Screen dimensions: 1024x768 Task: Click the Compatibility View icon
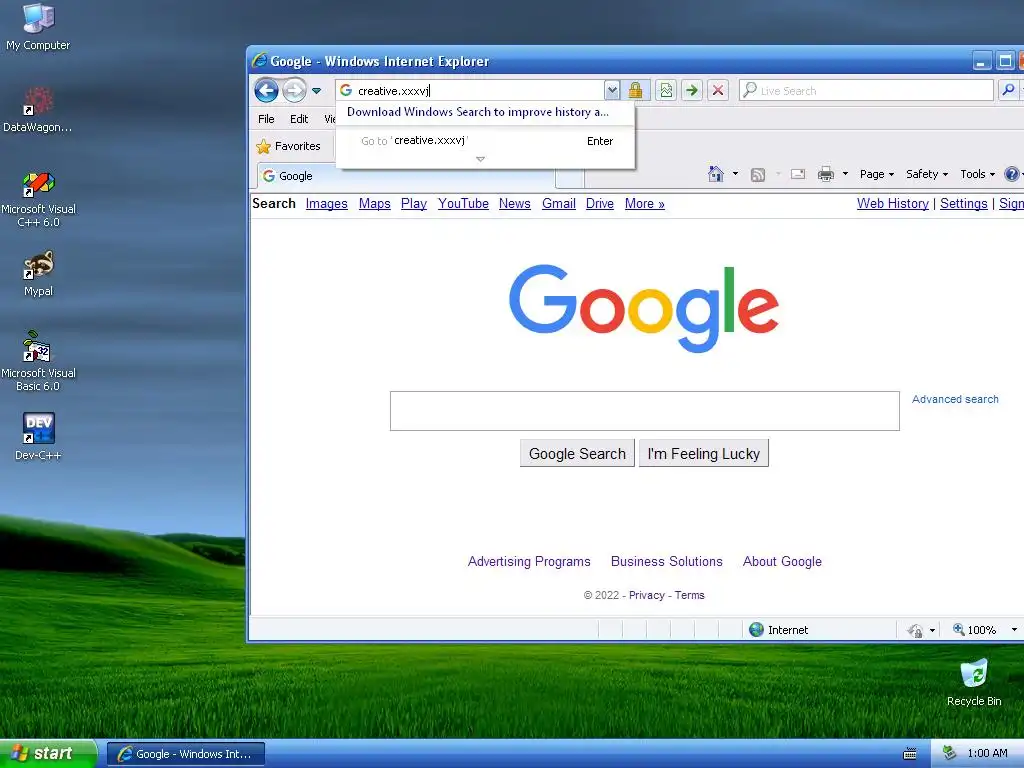[x=666, y=90]
